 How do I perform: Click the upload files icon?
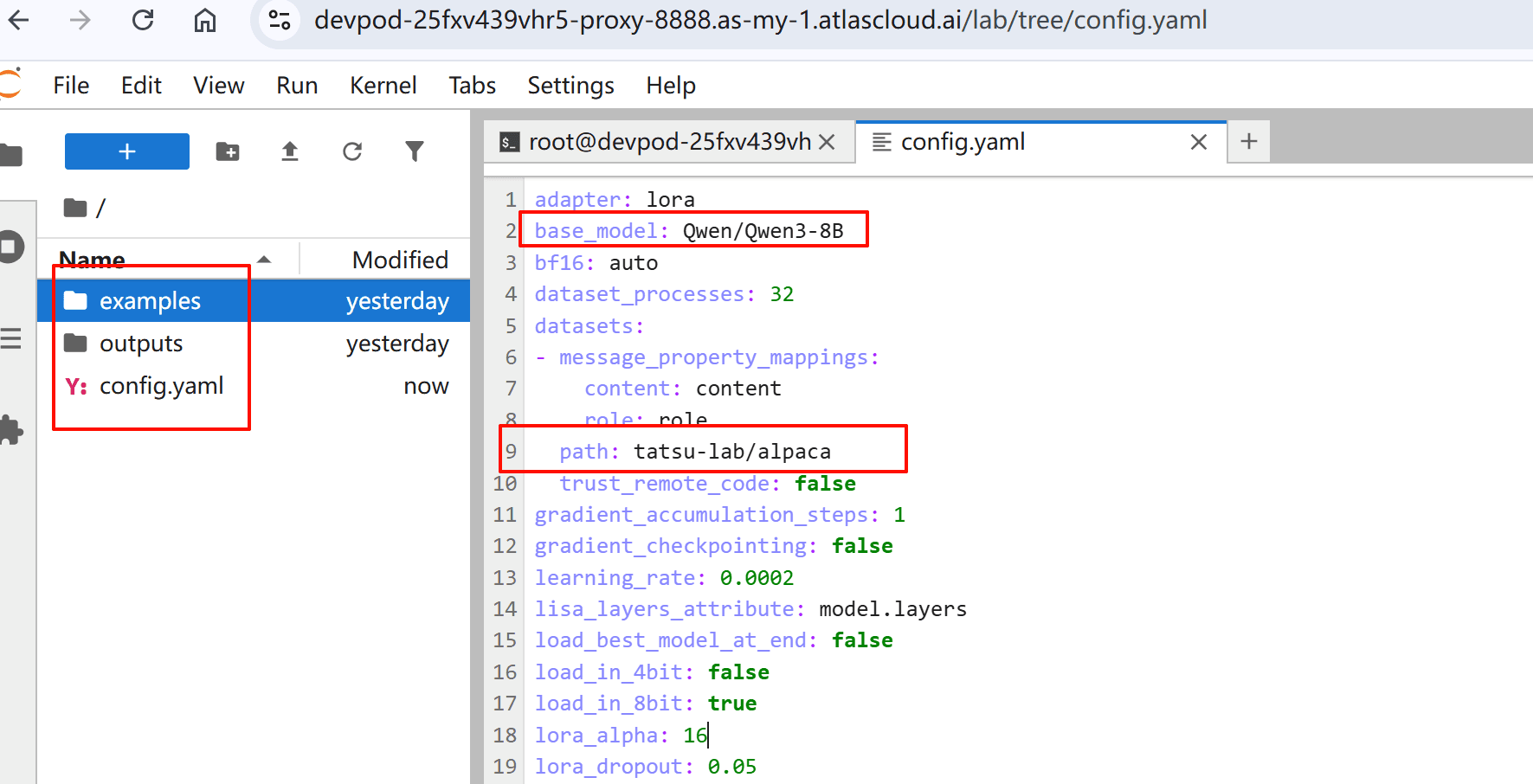tap(290, 151)
